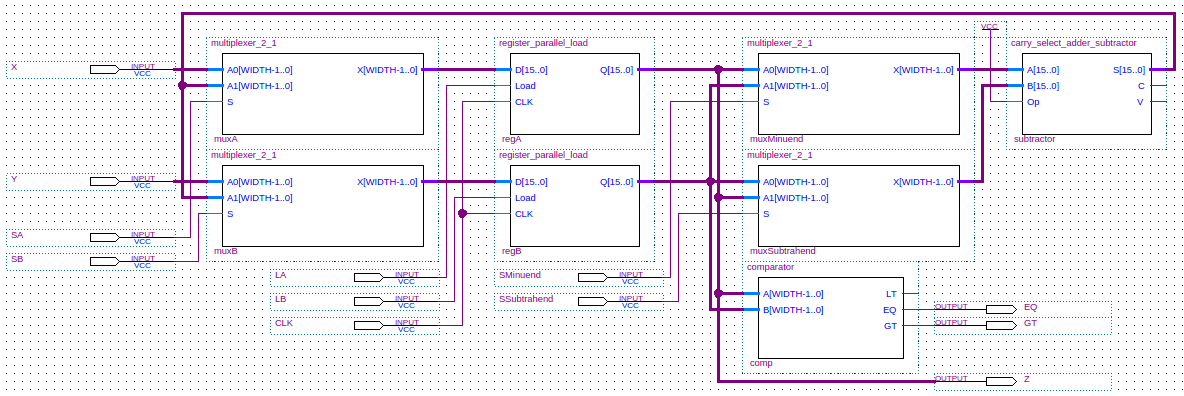Select the X input pin symbol
Image resolution: width=1184 pixels, height=396 pixels.
click(104, 70)
